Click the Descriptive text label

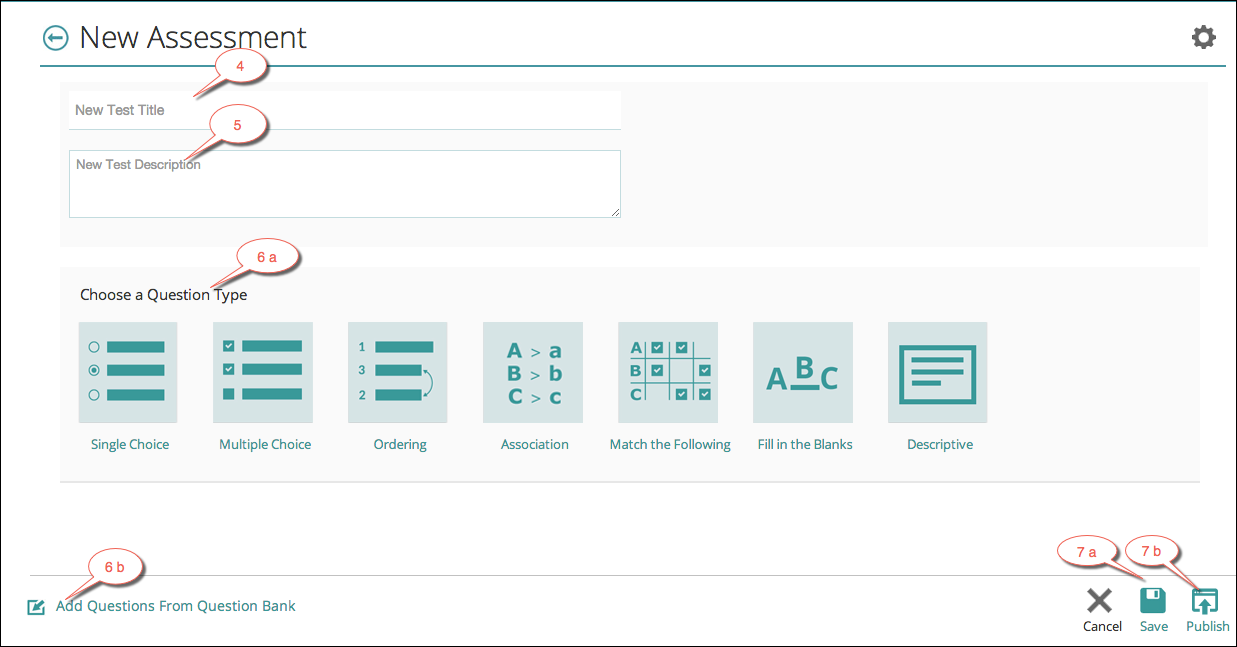click(x=940, y=444)
